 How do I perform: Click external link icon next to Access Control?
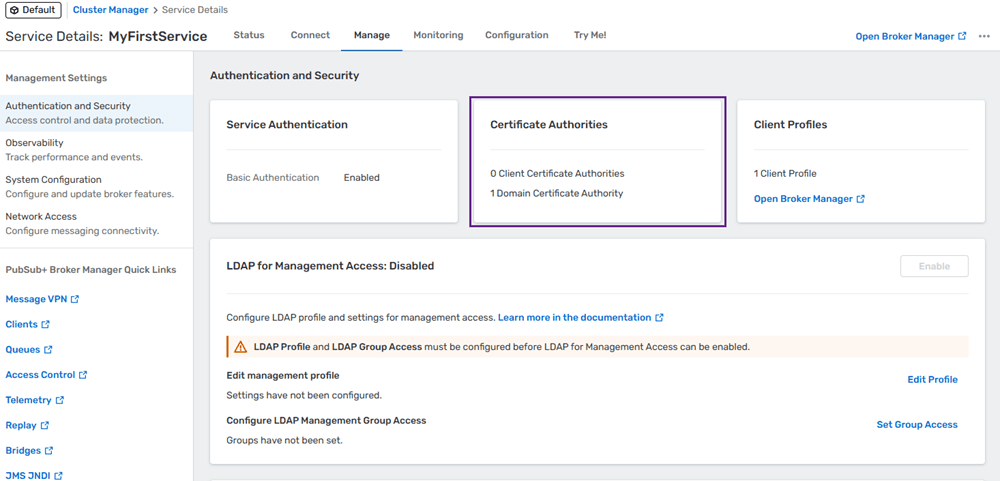[x=83, y=375]
